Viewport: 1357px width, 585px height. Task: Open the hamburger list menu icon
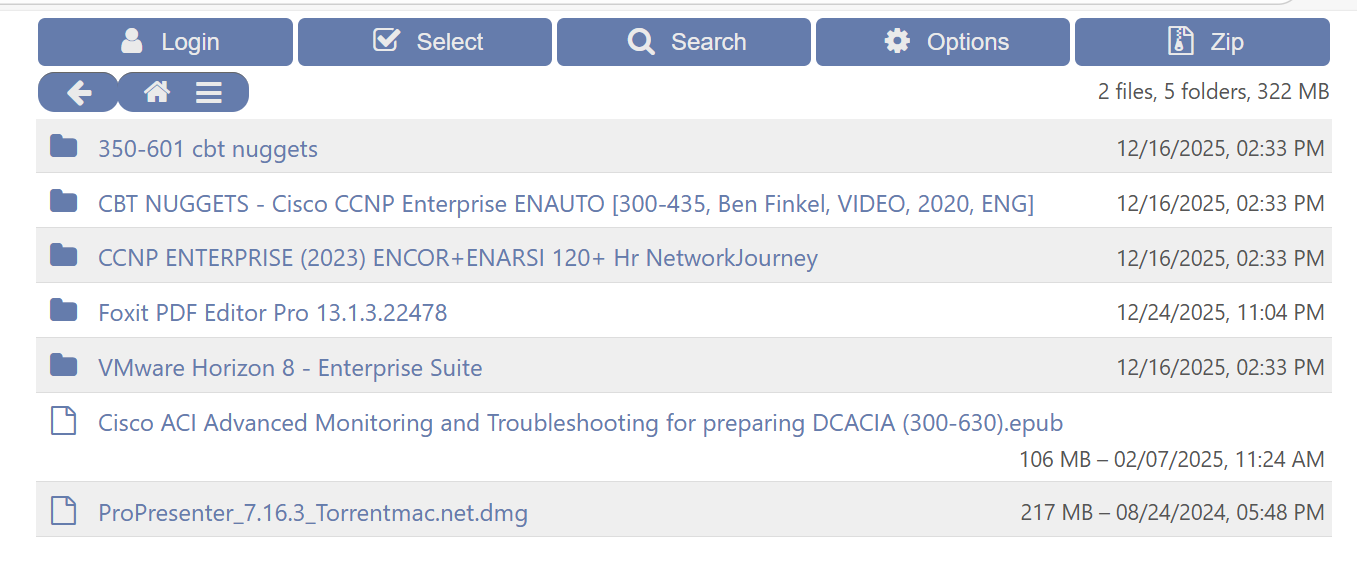[208, 93]
